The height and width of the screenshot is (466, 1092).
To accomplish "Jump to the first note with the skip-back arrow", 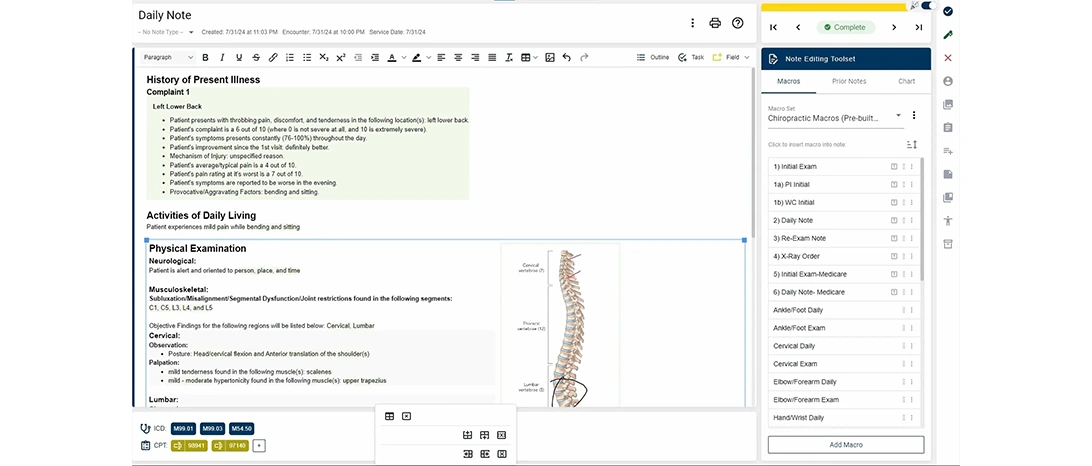I will click(x=773, y=27).
